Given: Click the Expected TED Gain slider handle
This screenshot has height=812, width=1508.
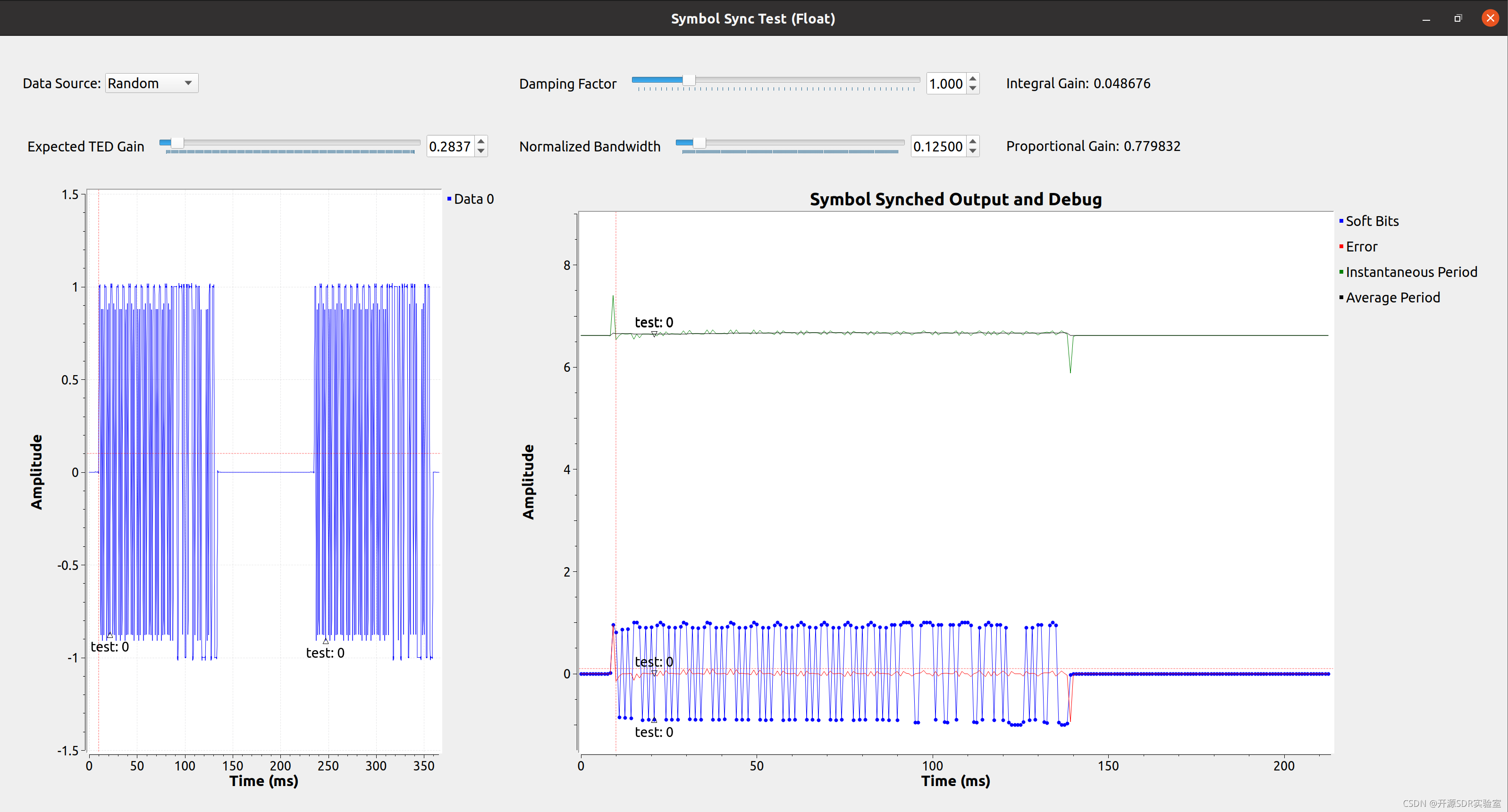Looking at the screenshot, I should [x=177, y=143].
